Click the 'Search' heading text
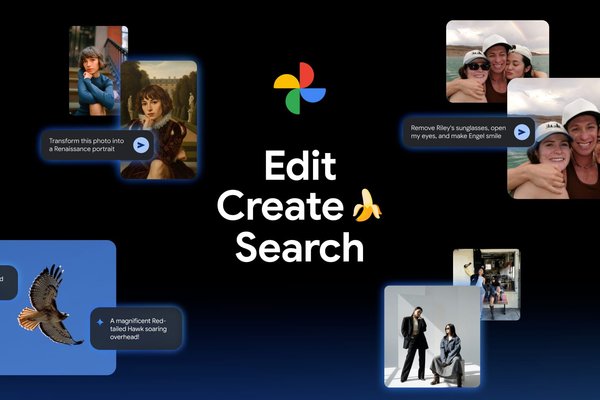This screenshot has width=600, height=400. [300, 247]
